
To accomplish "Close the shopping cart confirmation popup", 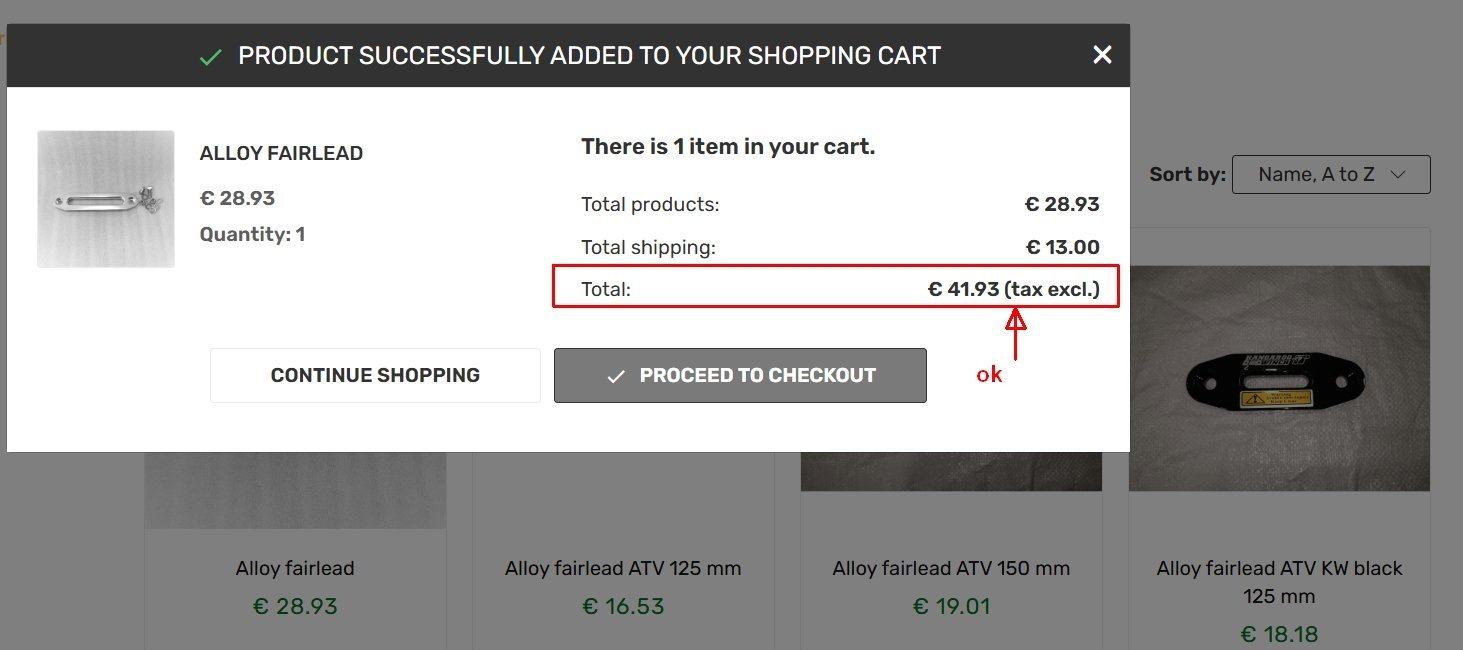I will [1102, 55].
